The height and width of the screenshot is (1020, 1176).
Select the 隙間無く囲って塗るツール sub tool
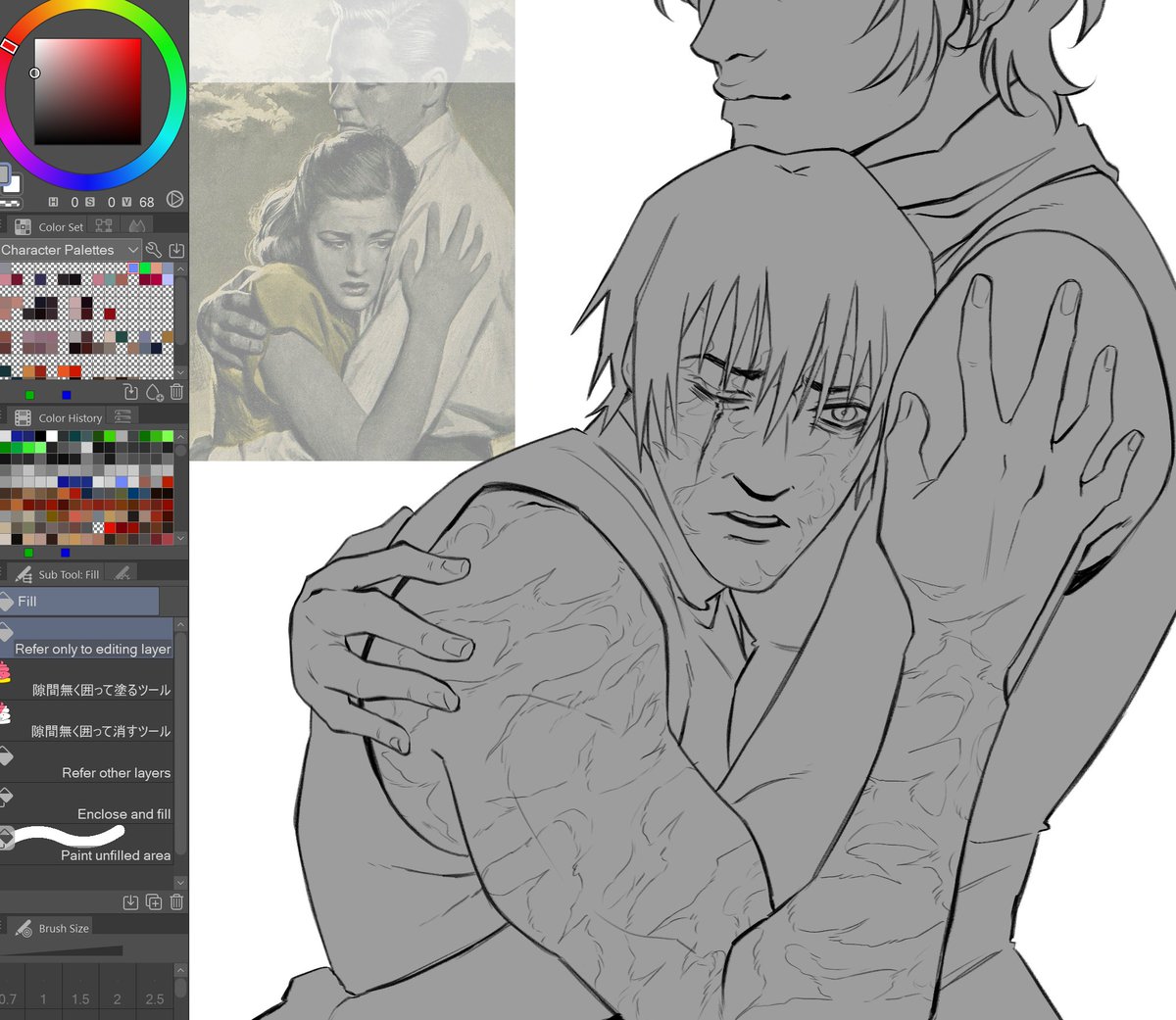point(87,679)
